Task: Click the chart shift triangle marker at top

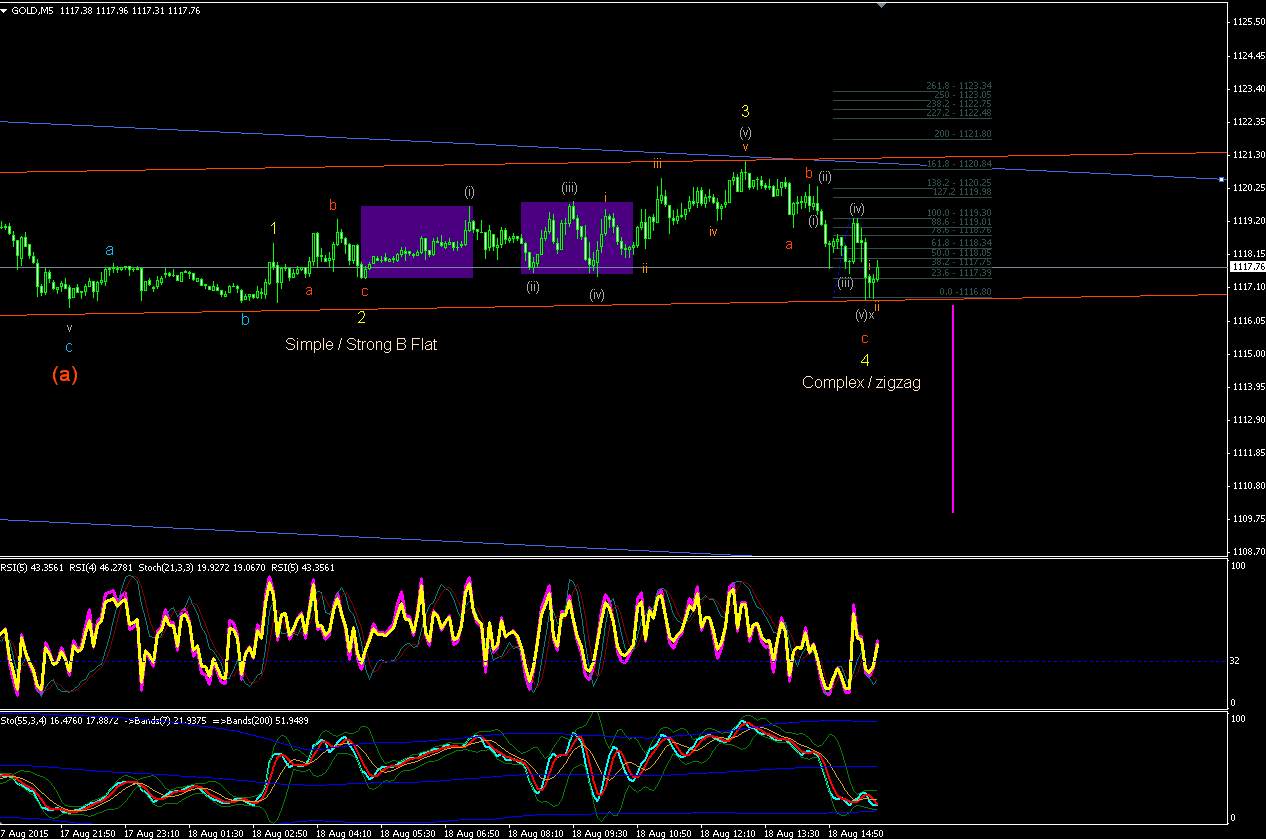Action: click(881, 5)
